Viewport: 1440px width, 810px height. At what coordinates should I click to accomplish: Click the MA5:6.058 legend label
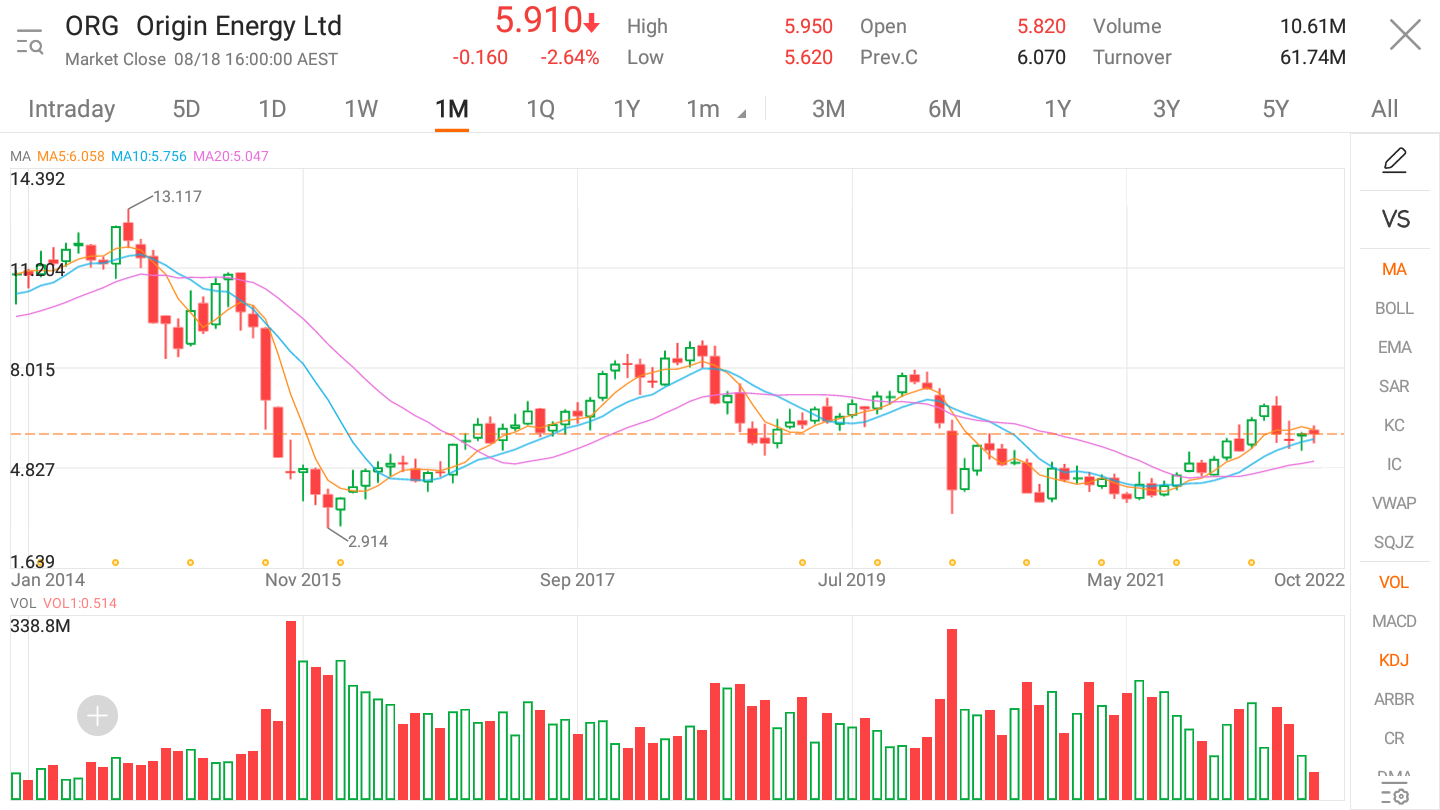tap(70, 156)
